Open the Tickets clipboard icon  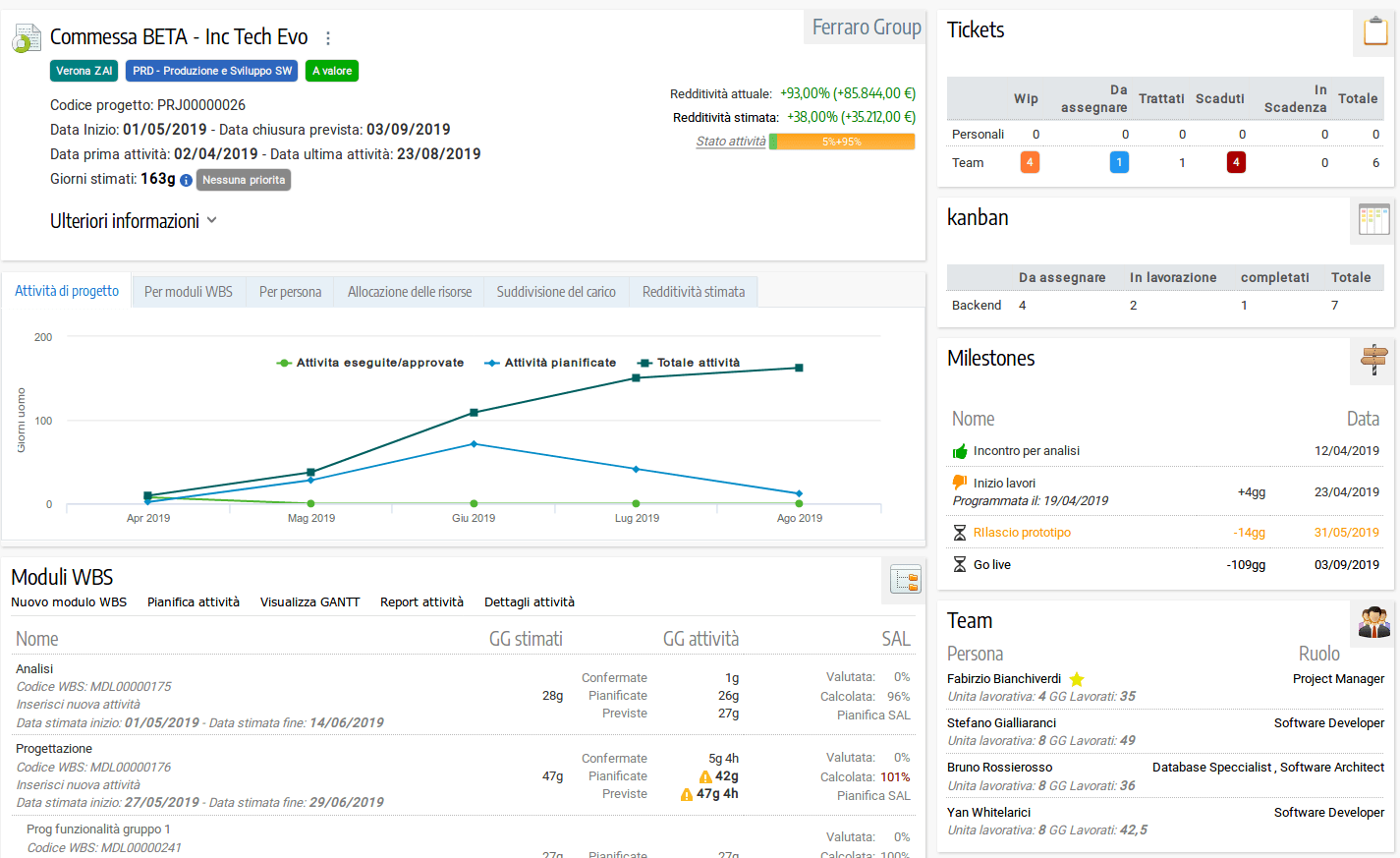tap(1375, 32)
